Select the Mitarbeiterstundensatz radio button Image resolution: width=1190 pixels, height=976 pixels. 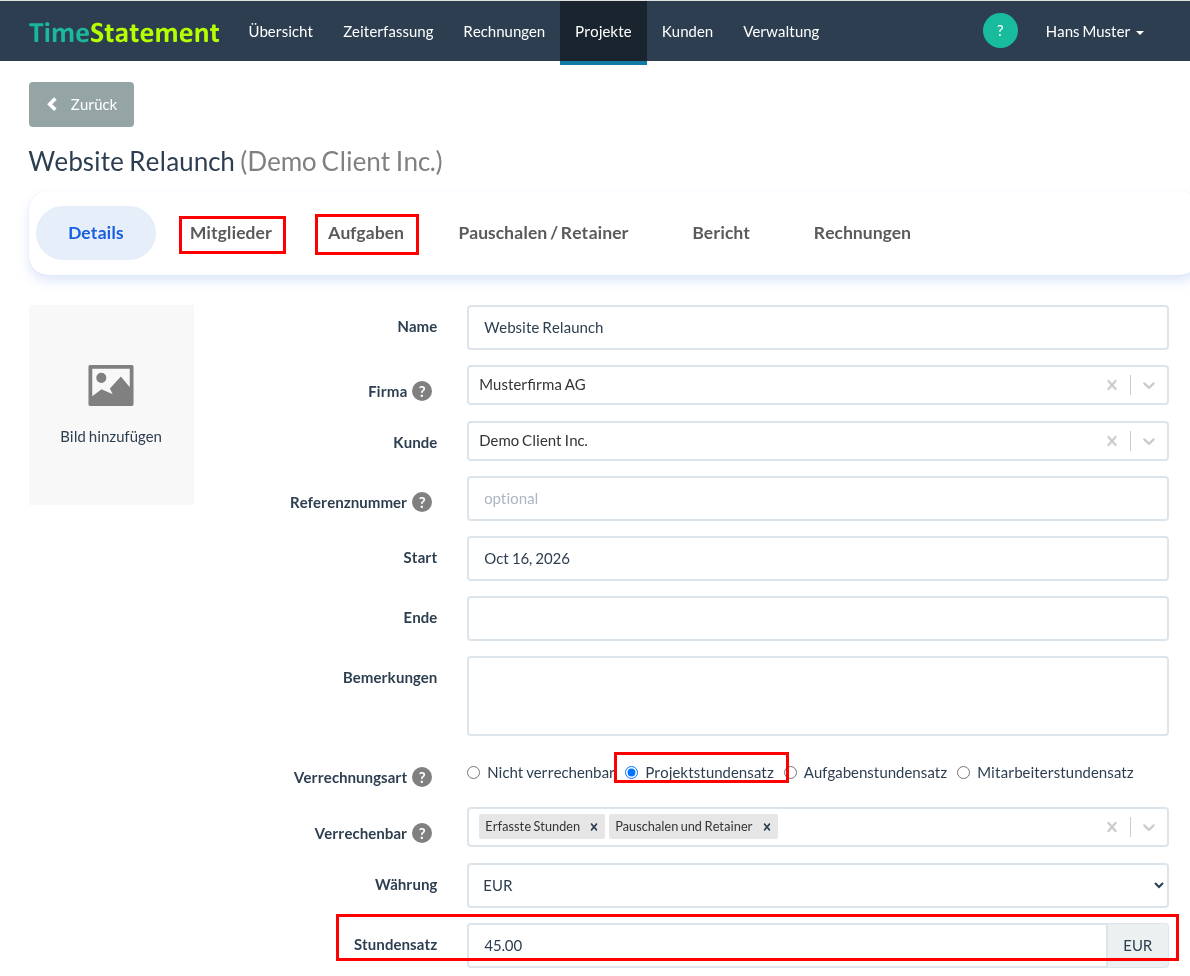(964, 773)
